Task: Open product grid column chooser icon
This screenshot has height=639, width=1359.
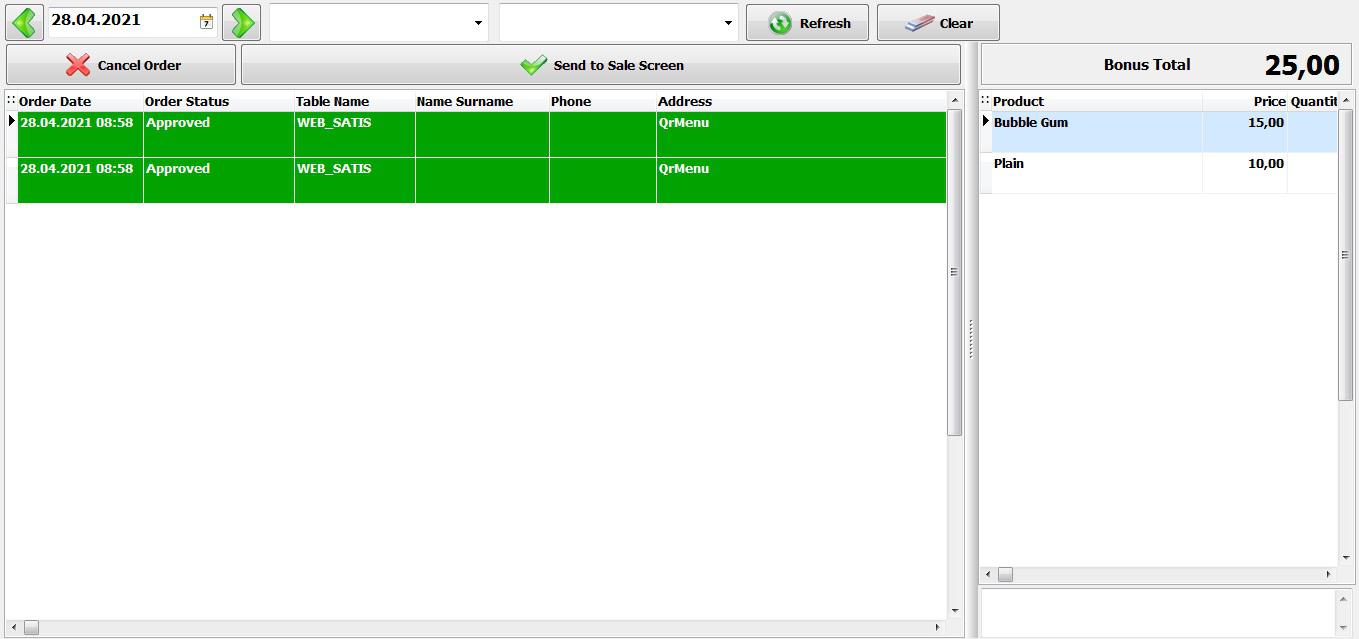Action: [x=985, y=101]
